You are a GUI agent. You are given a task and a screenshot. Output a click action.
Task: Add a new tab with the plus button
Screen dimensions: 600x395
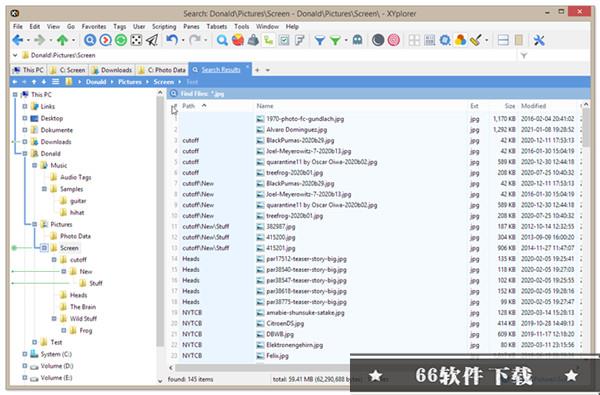tap(258, 70)
